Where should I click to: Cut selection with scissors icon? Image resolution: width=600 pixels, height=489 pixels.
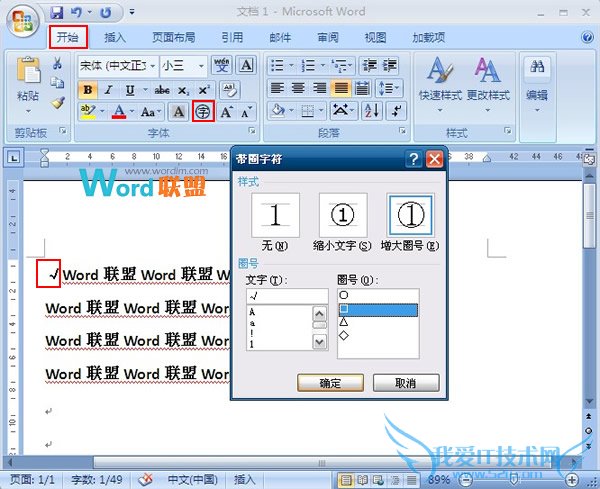coord(57,63)
